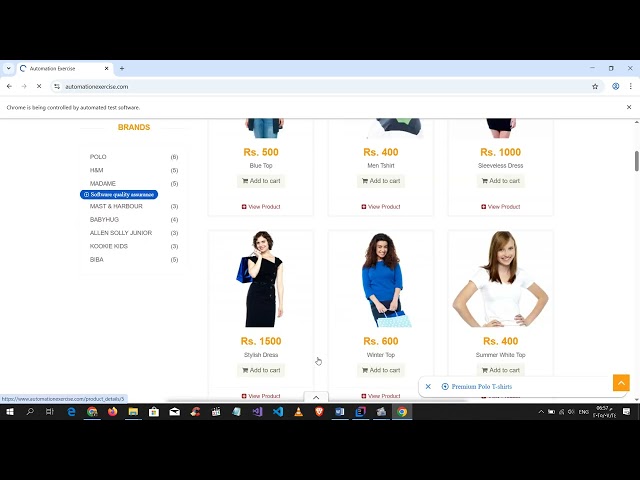The height and width of the screenshot is (480, 640).
Task: Filter by H&M brand
Action: point(96,170)
